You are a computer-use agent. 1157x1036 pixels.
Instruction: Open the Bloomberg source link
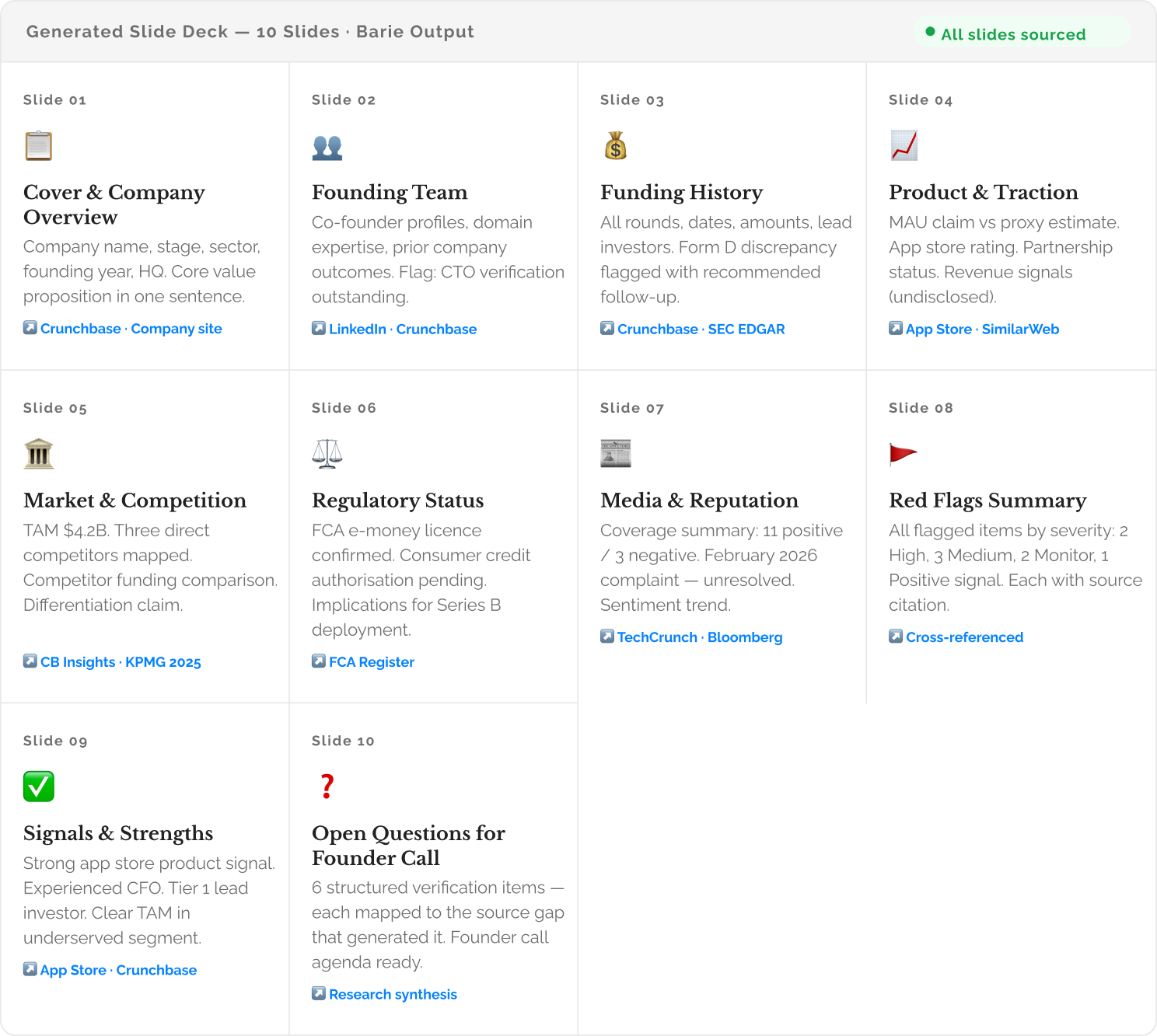pos(744,637)
